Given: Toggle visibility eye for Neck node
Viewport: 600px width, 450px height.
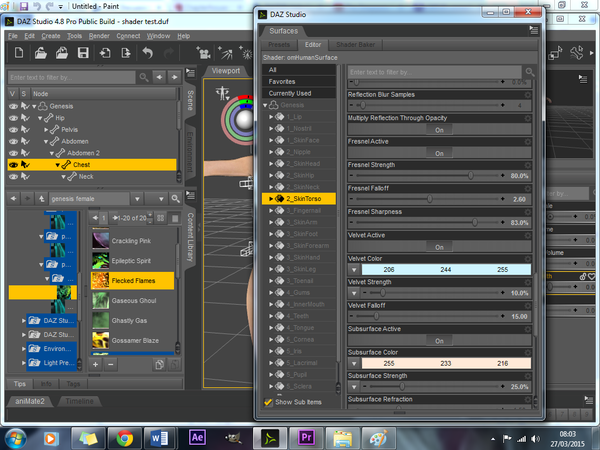Looking at the screenshot, I should tap(13, 176).
